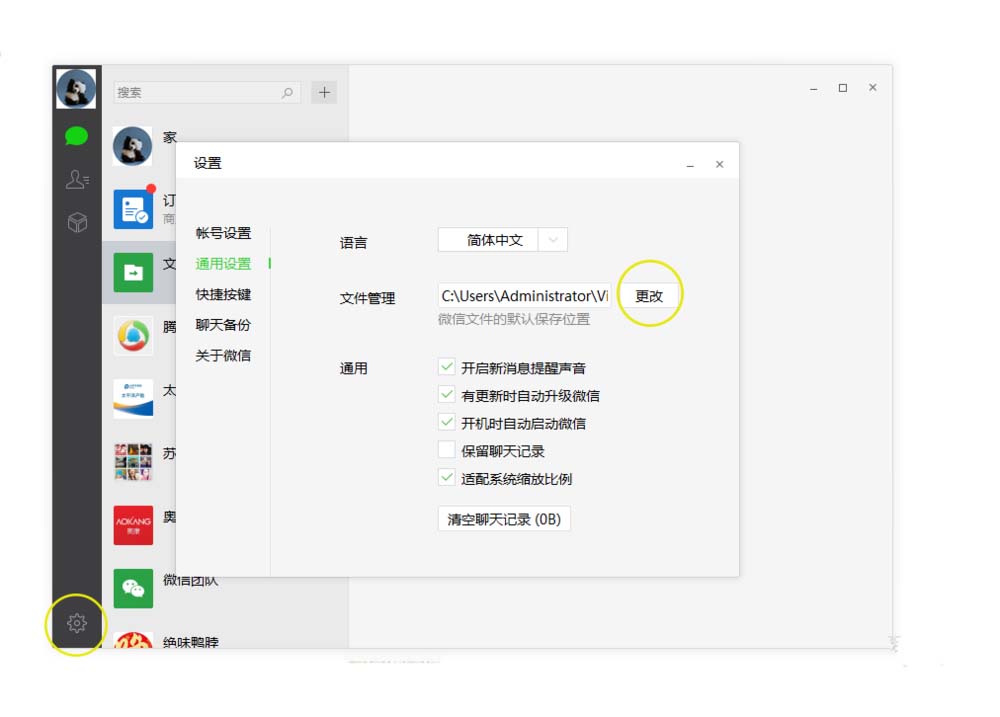Uncheck 适配系统缩放比例 option
1000x717 pixels.
pyautogui.click(x=447, y=478)
